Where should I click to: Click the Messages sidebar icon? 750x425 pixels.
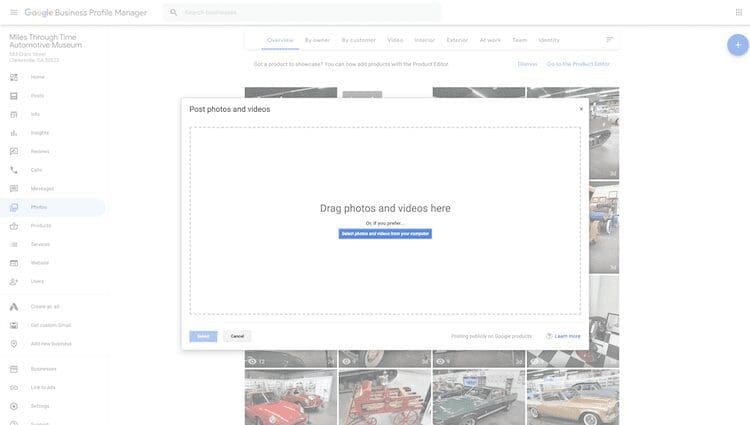pos(14,189)
